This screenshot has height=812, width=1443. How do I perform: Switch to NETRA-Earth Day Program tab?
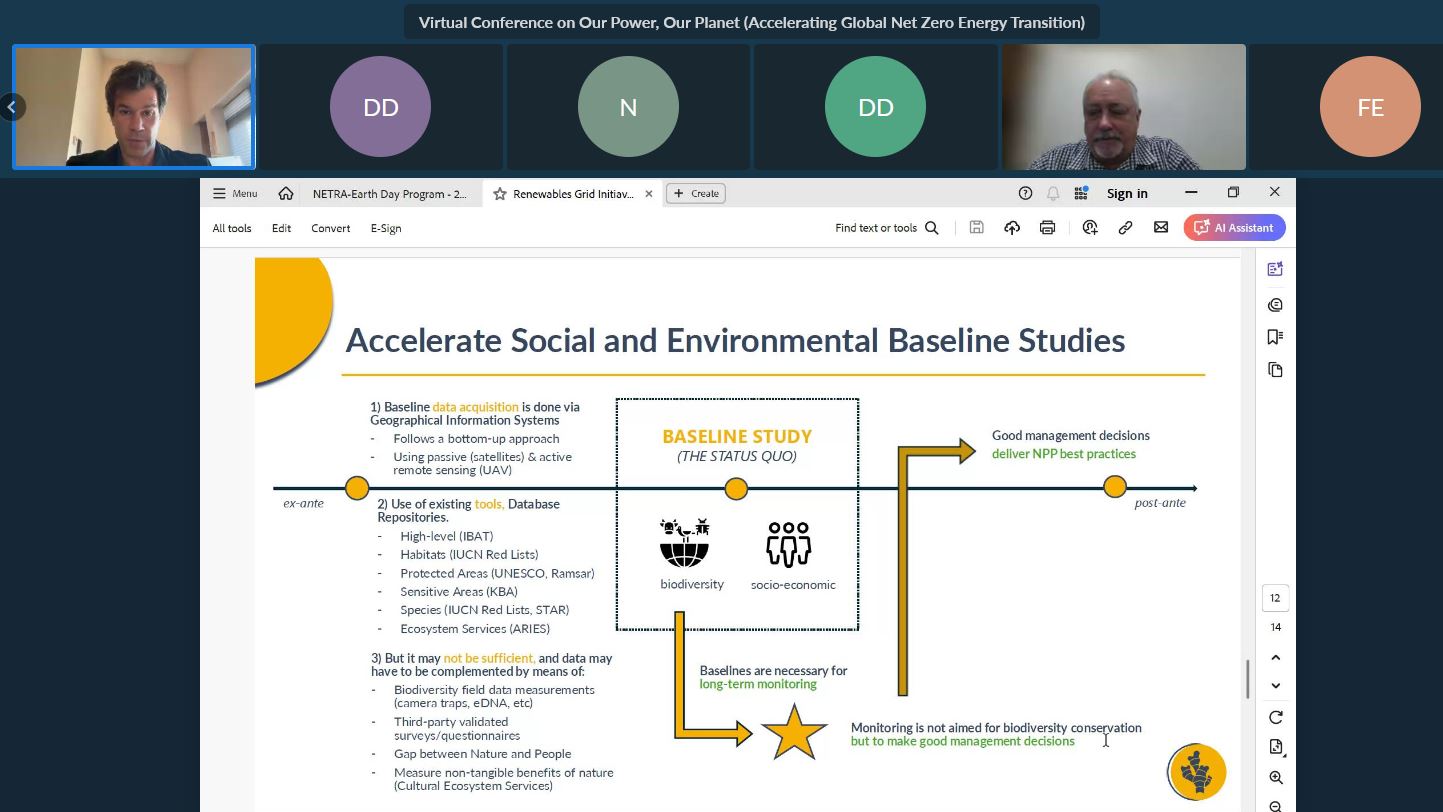(389, 194)
